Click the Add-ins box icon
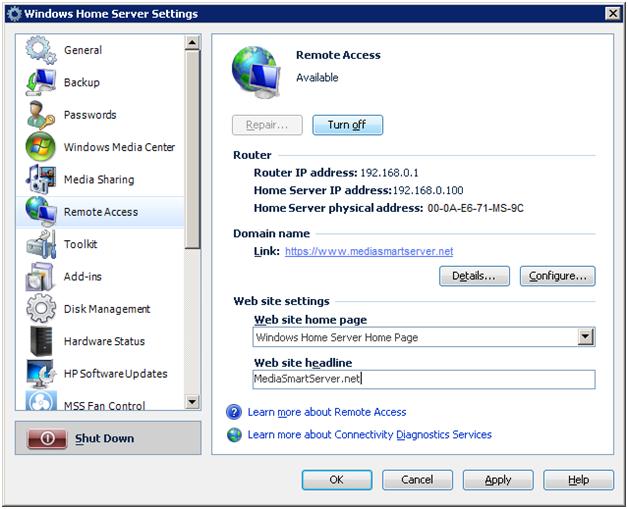Screen dimensions: 628x509 click(40, 276)
